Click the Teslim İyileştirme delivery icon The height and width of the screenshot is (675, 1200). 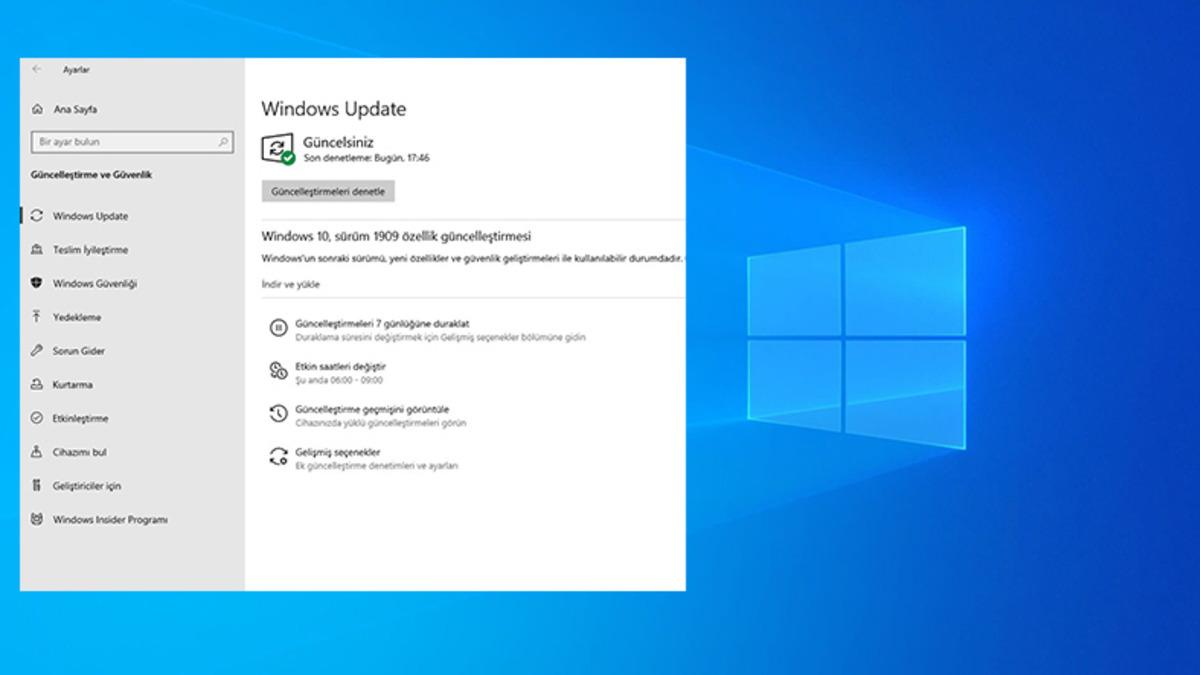click(37, 250)
